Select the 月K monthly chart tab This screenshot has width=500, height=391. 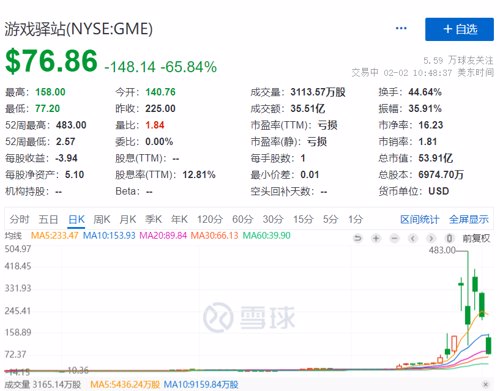point(128,219)
